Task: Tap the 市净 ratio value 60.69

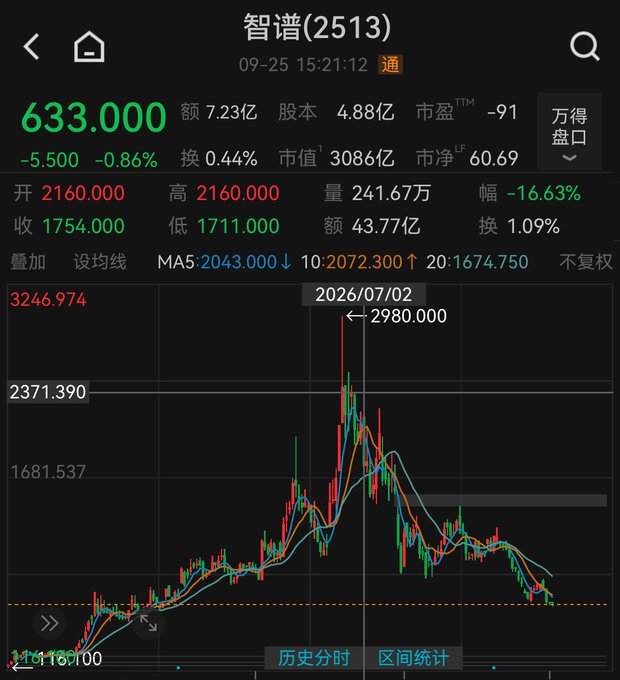Action: click(x=493, y=158)
